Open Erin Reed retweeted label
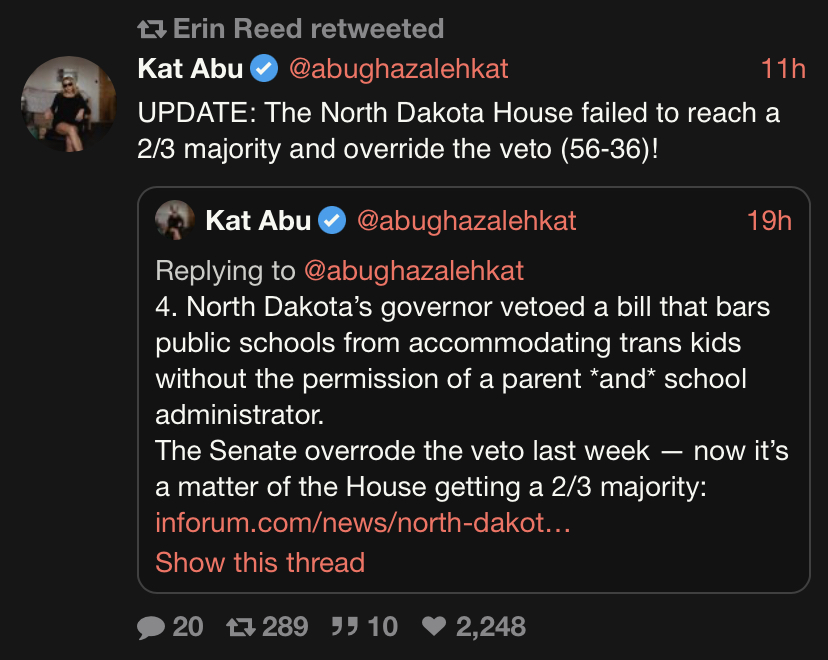 click(308, 29)
